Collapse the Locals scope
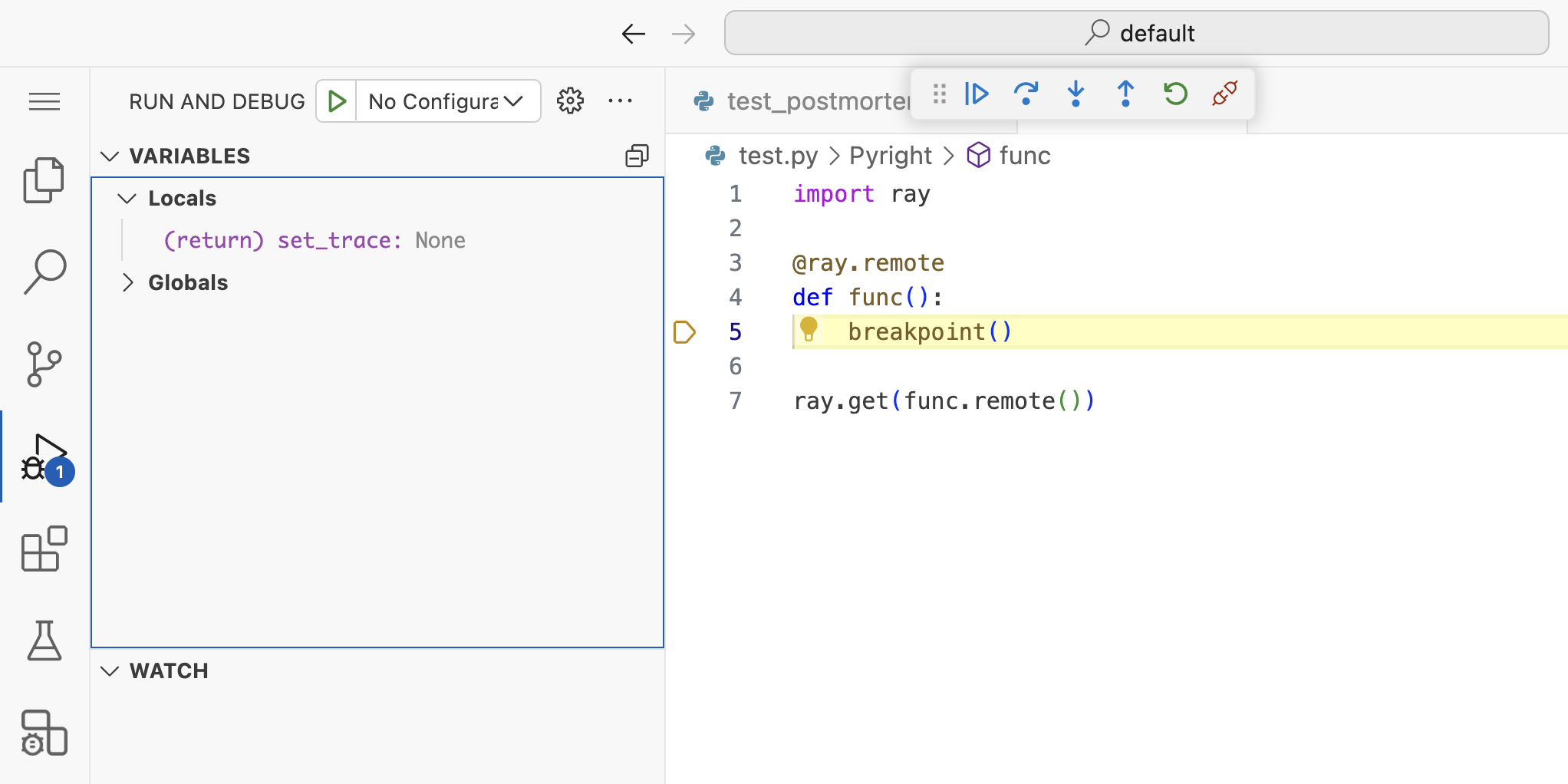Viewport: 1568px width, 784px height. coord(127,199)
